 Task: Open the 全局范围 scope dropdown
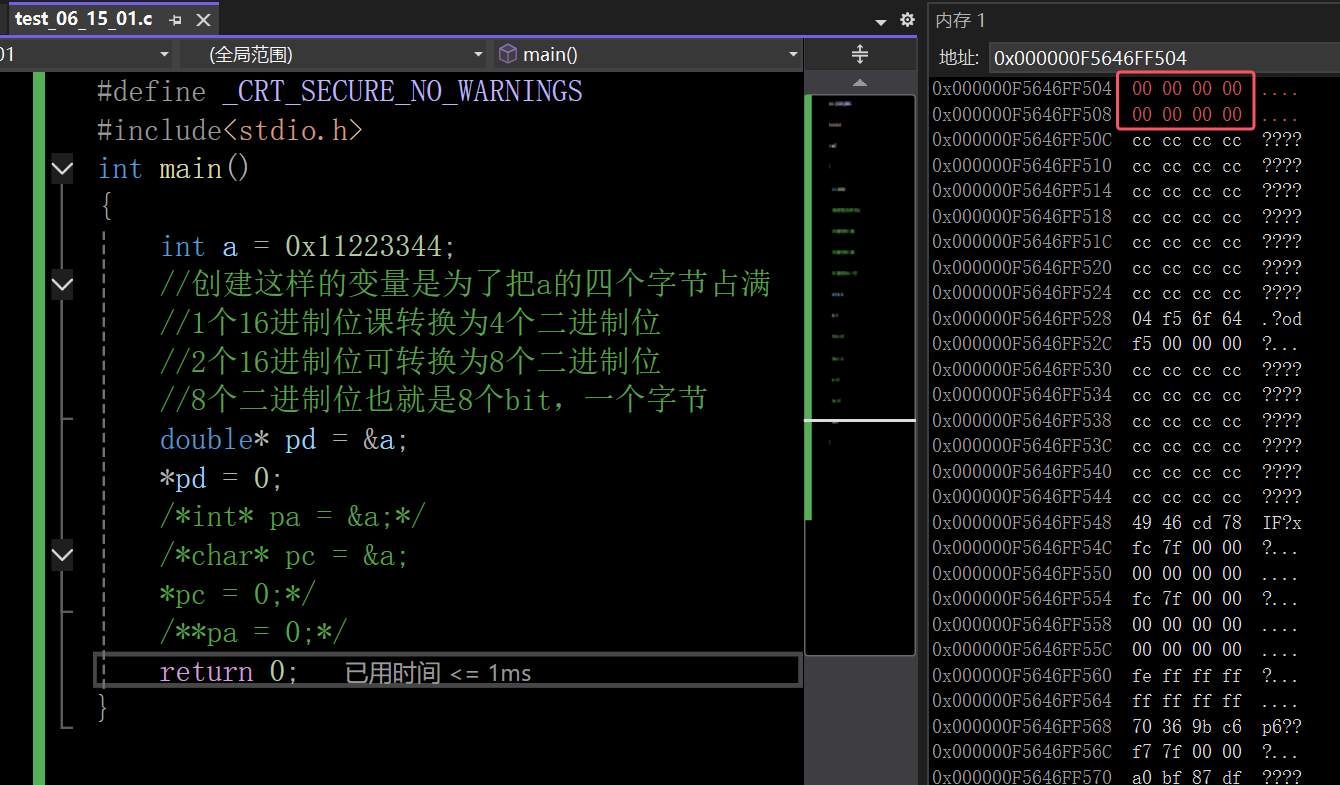pos(334,54)
